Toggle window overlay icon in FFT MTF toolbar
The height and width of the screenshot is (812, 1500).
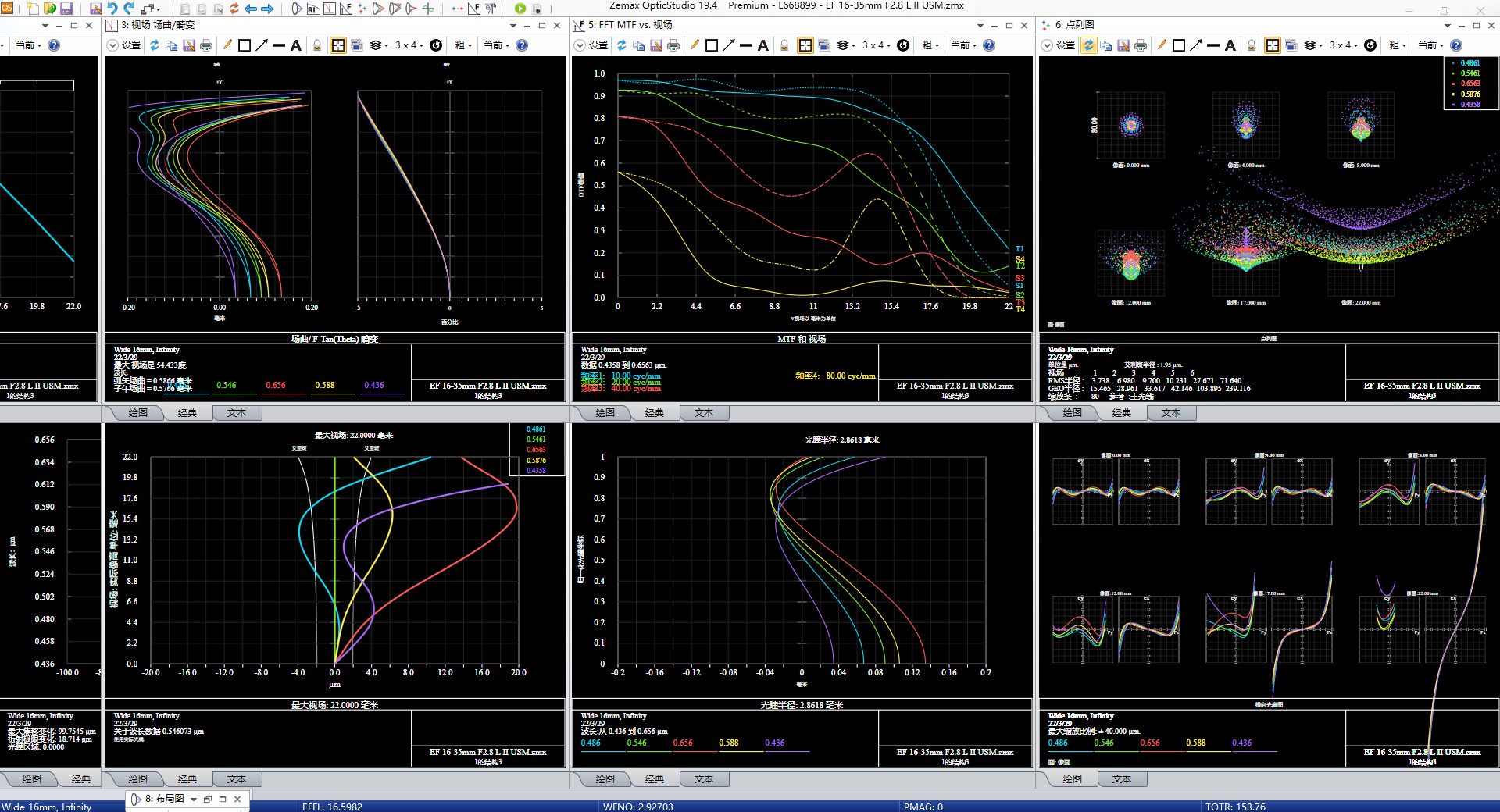823,45
